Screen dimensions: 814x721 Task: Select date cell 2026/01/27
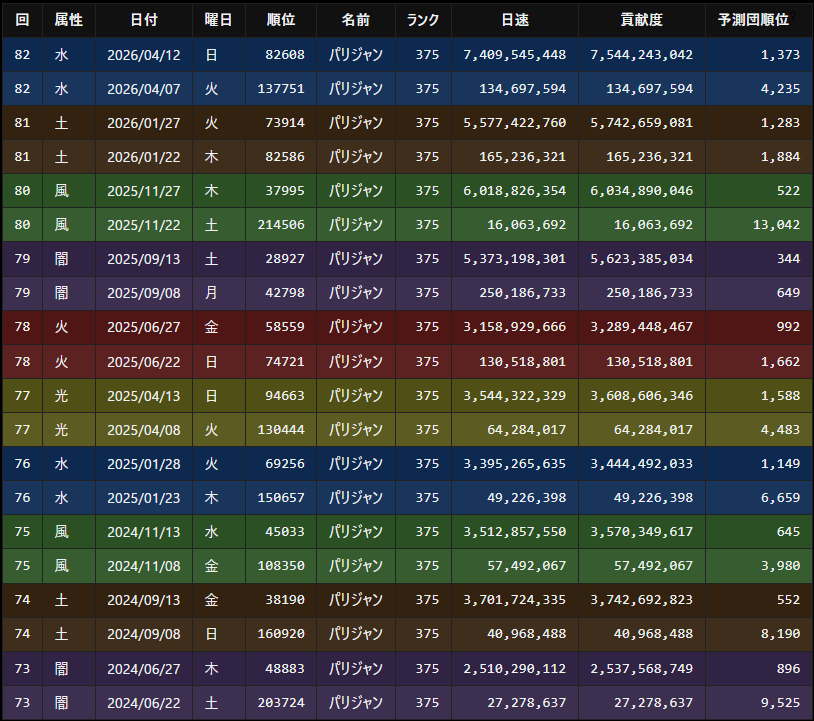tap(144, 123)
